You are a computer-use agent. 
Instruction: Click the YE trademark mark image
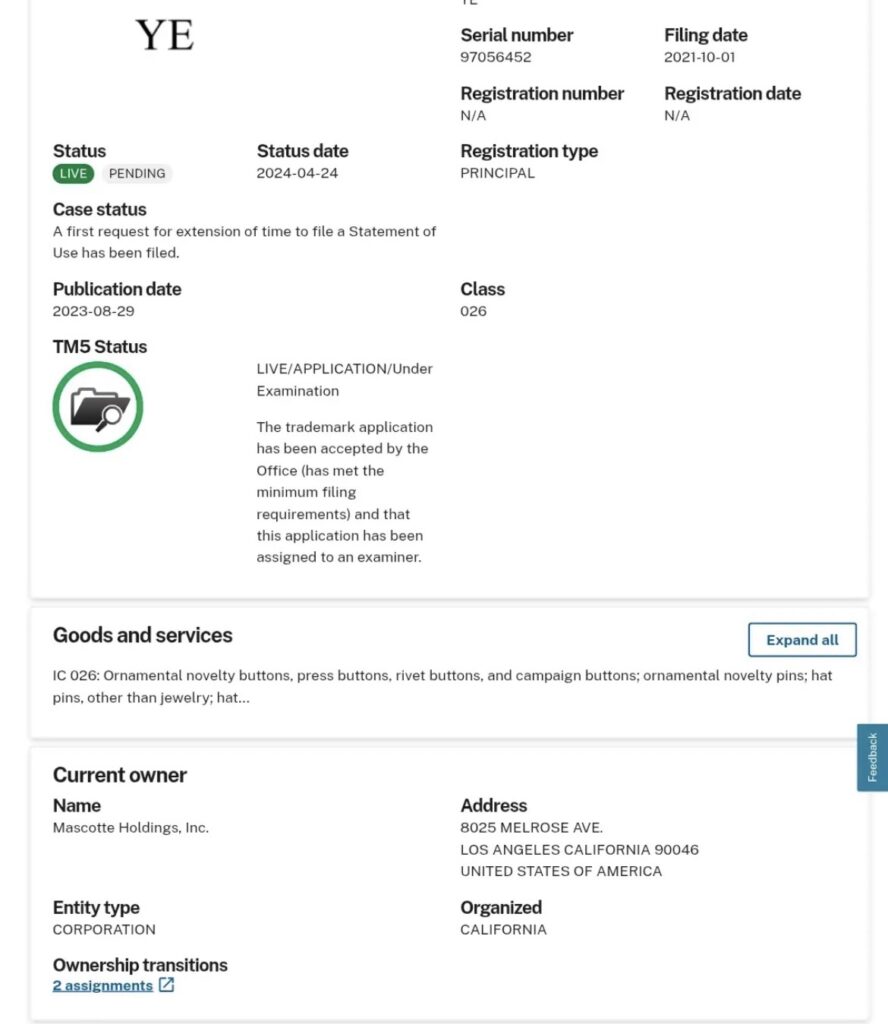pyautogui.click(x=165, y=35)
